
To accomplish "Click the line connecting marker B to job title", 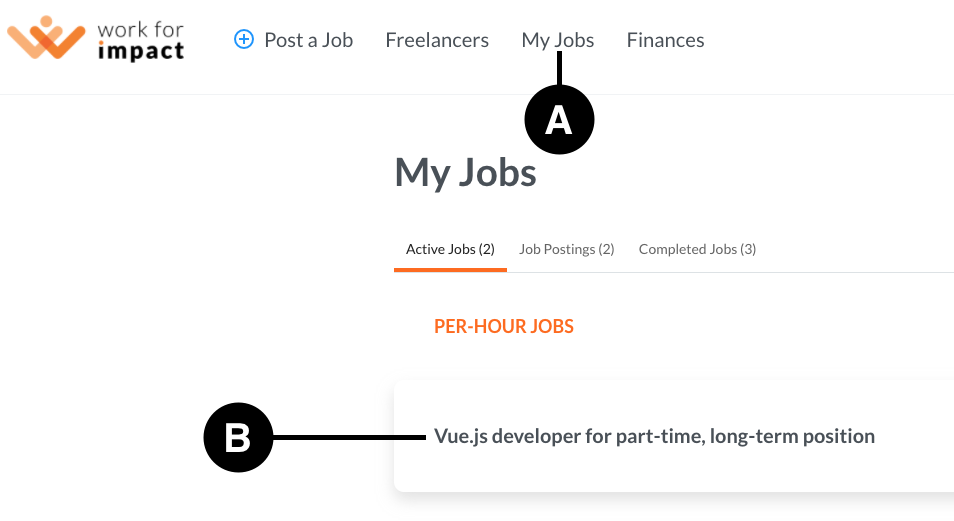I will tap(349, 437).
